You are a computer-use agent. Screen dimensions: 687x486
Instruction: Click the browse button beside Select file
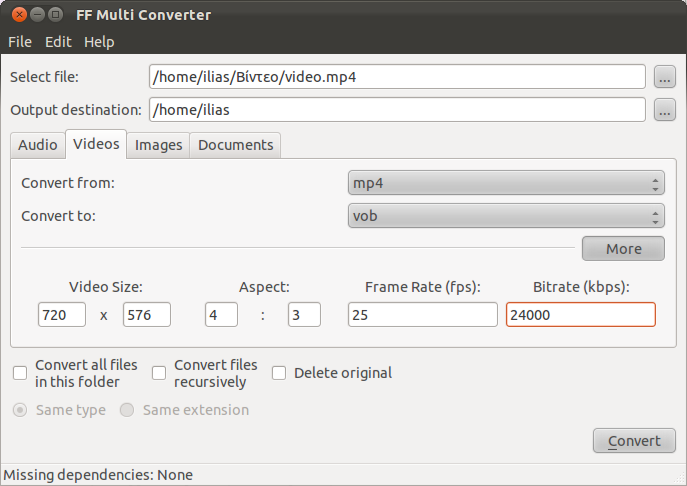[665, 77]
